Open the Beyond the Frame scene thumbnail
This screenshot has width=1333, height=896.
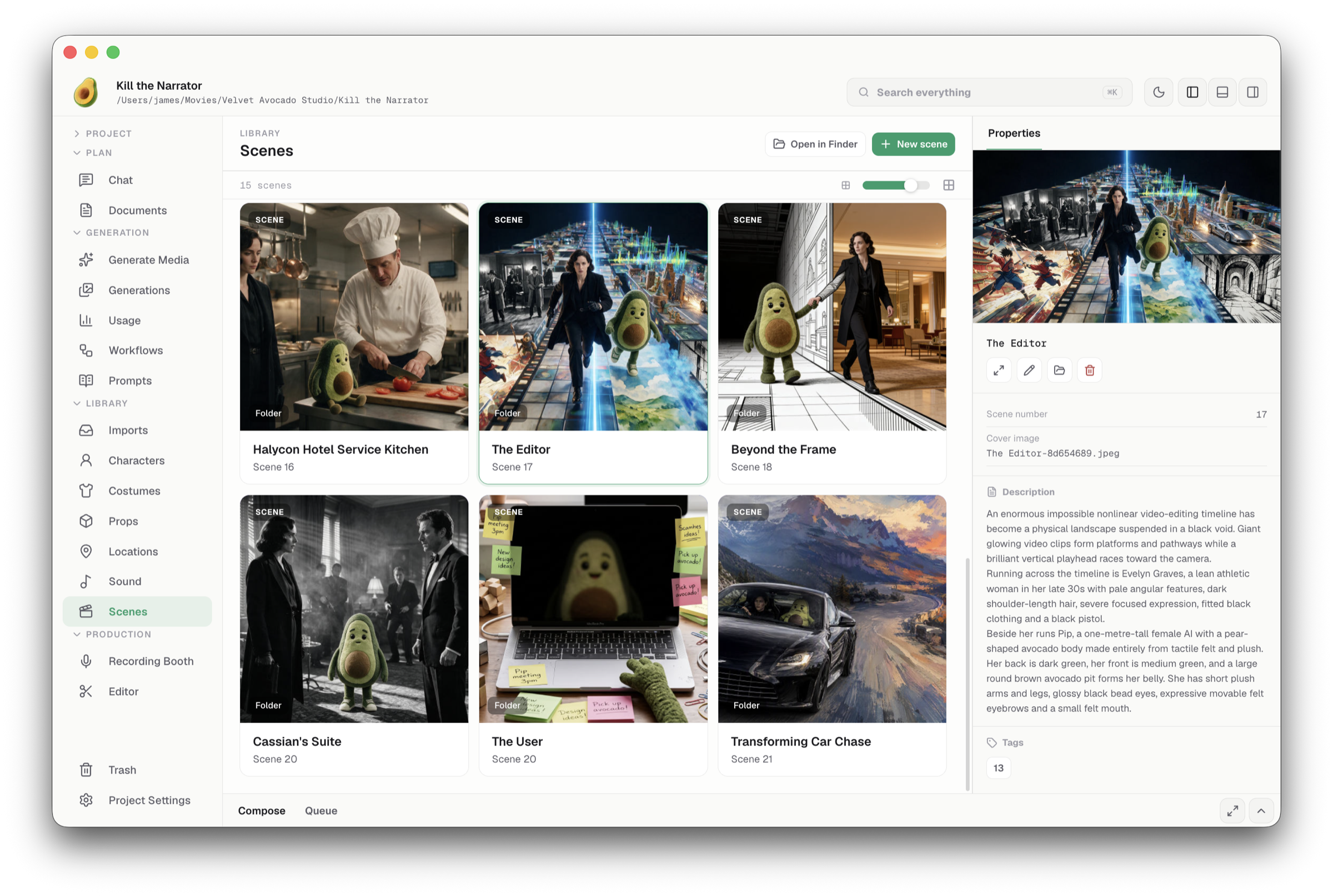pyautogui.click(x=831, y=316)
